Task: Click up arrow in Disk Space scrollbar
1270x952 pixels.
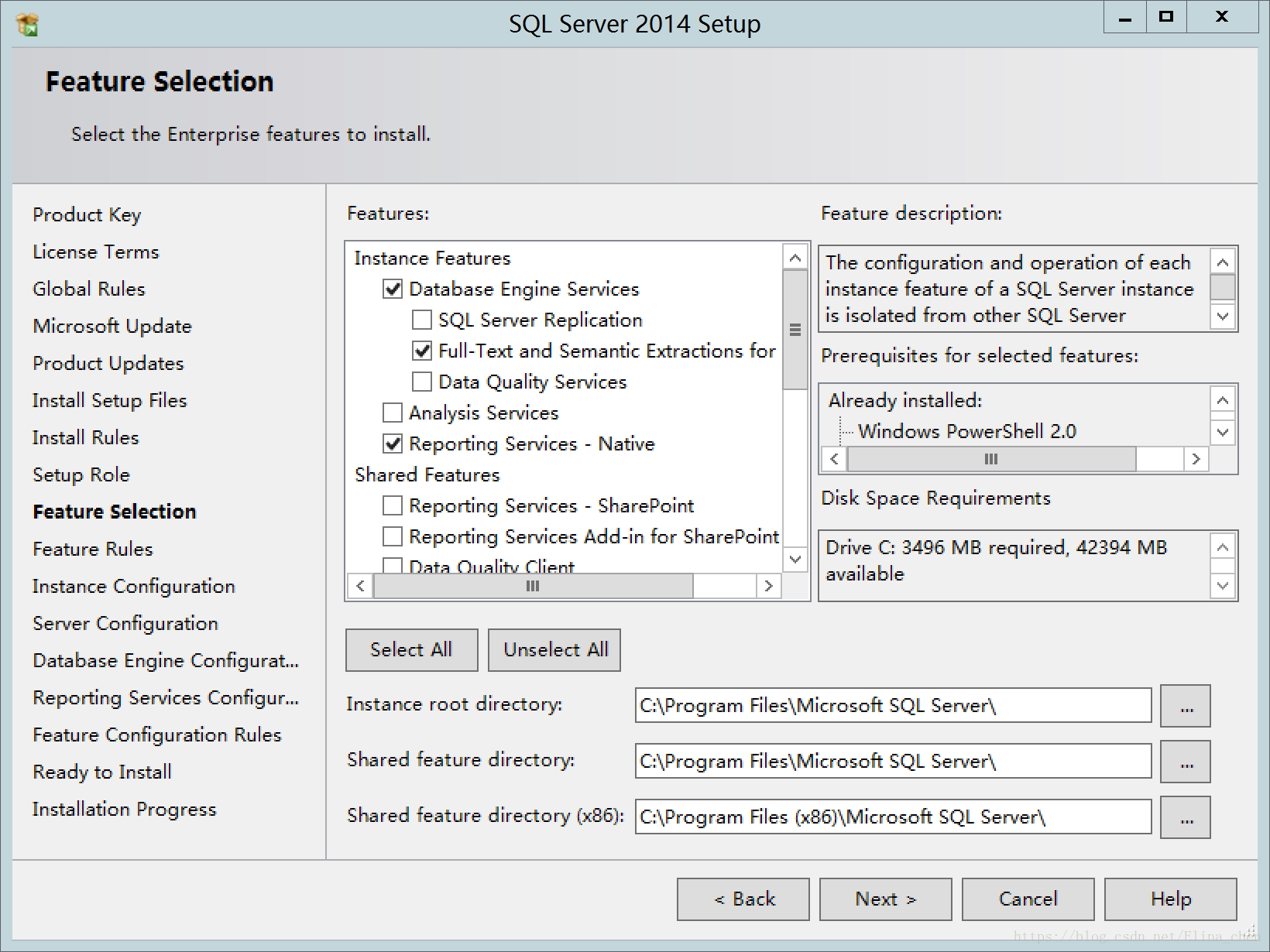Action: point(1223,547)
